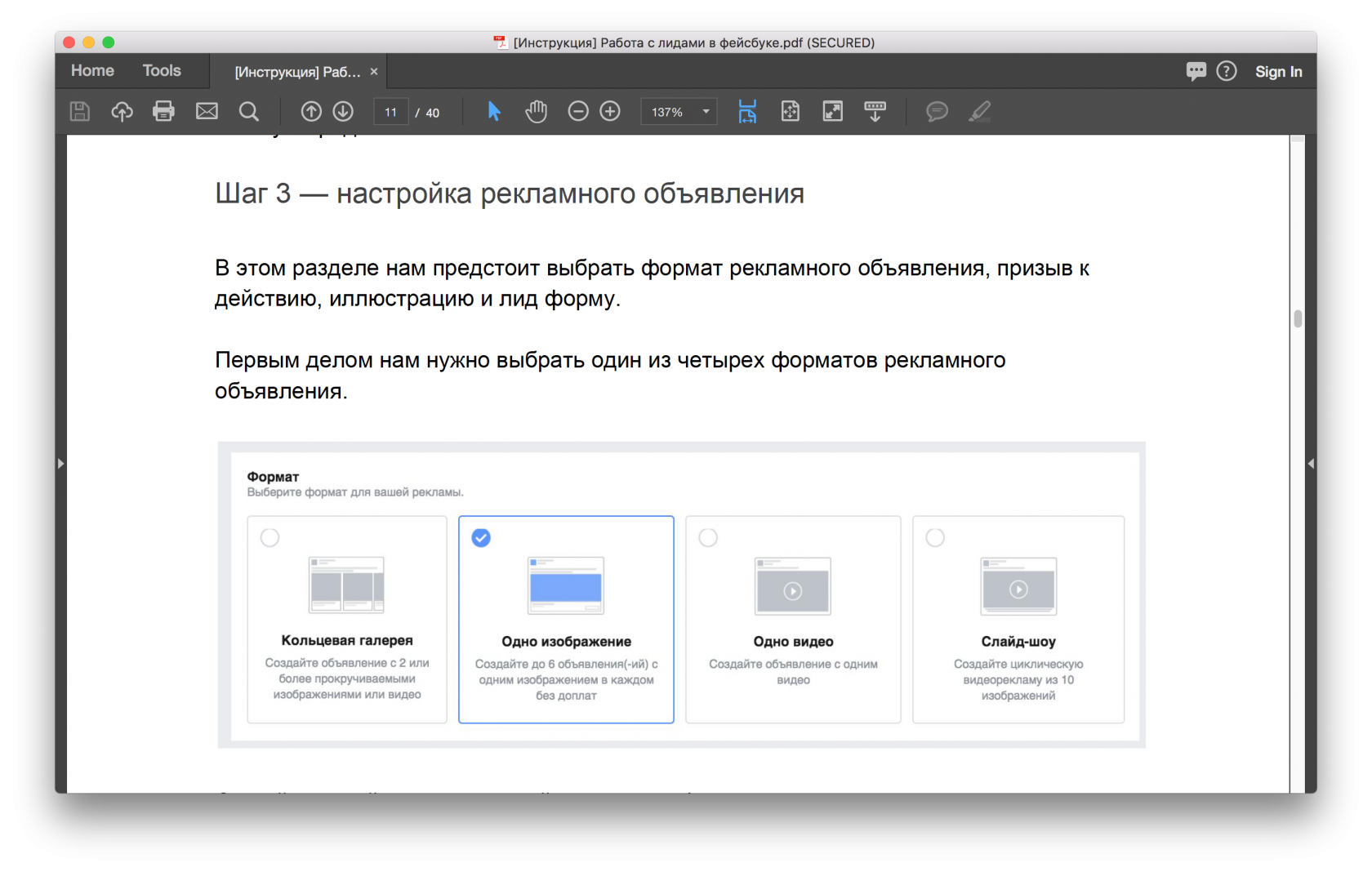
Task: Switch to Tools tab
Action: coord(162,71)
